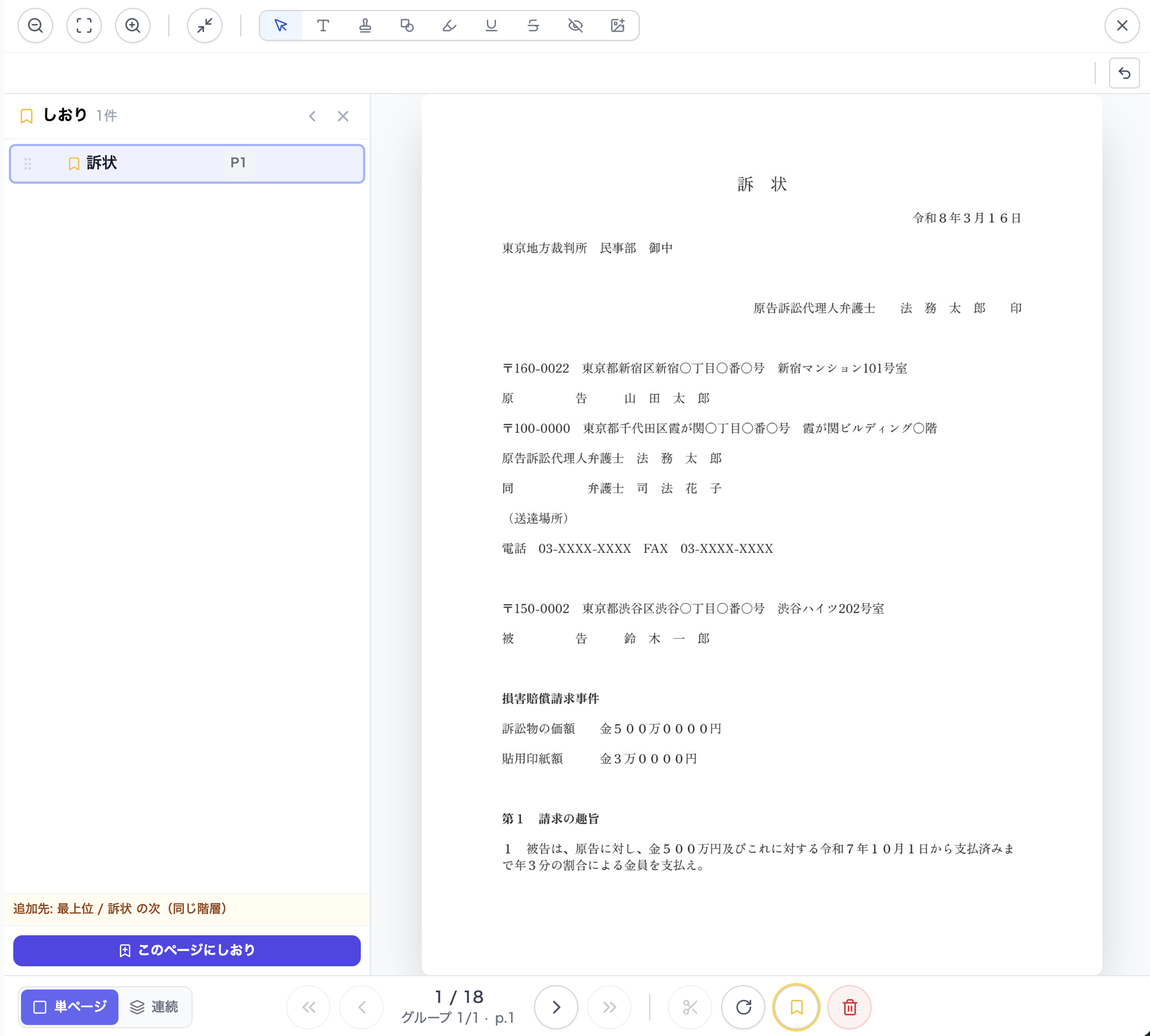
Task: Click the zoom in magnifier icon
Action: (x=133, y=25)
